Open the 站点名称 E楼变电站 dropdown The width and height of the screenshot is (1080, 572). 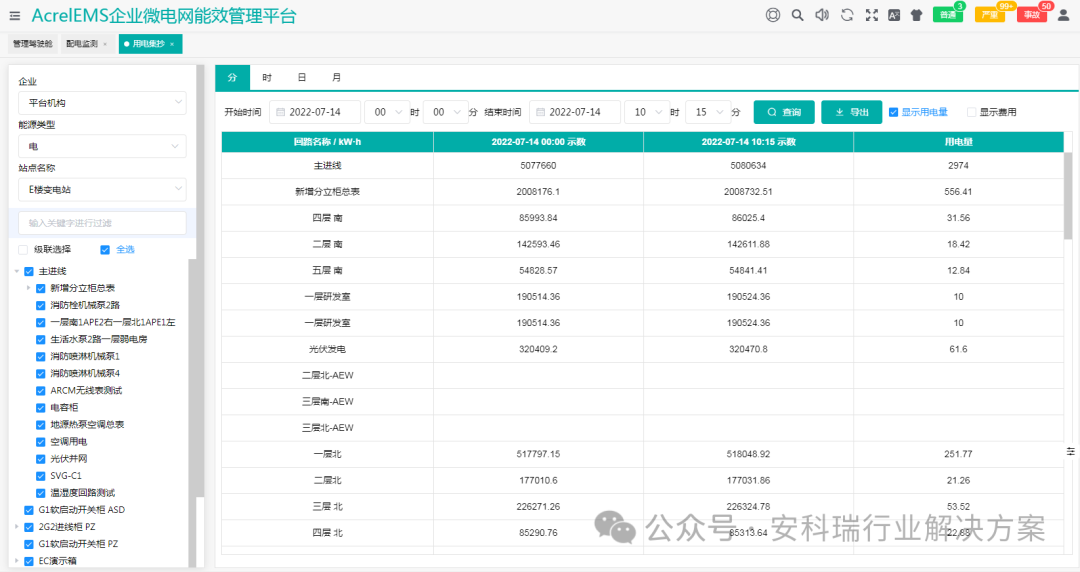click(102, 189)
